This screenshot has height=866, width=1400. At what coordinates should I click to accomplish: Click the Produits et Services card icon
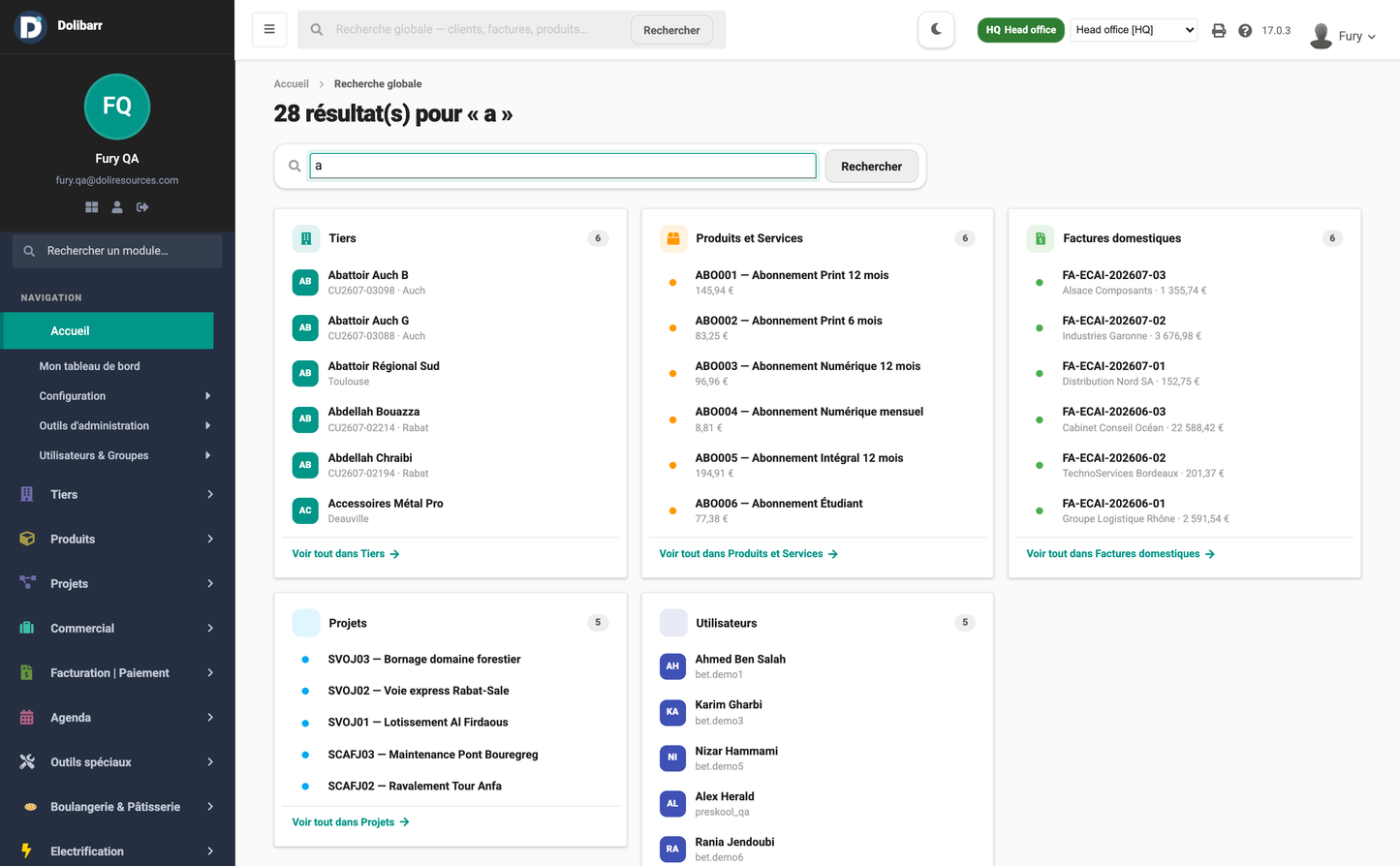coord(673,238)
